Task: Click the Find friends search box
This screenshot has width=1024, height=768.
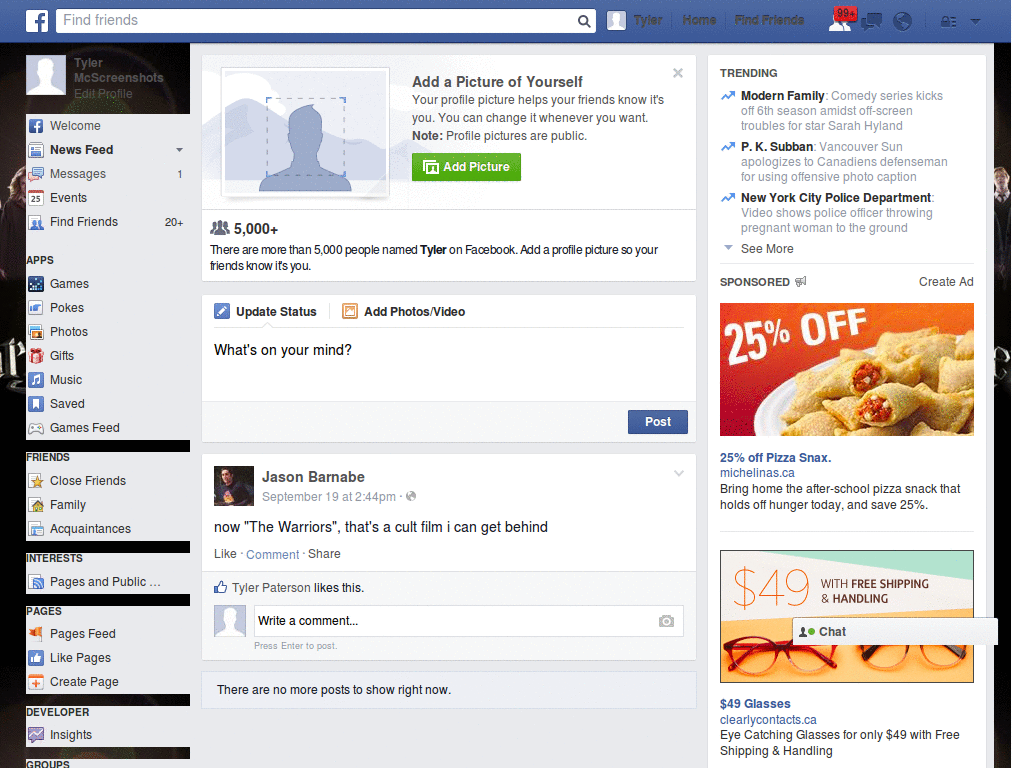Action: (318, 20)
